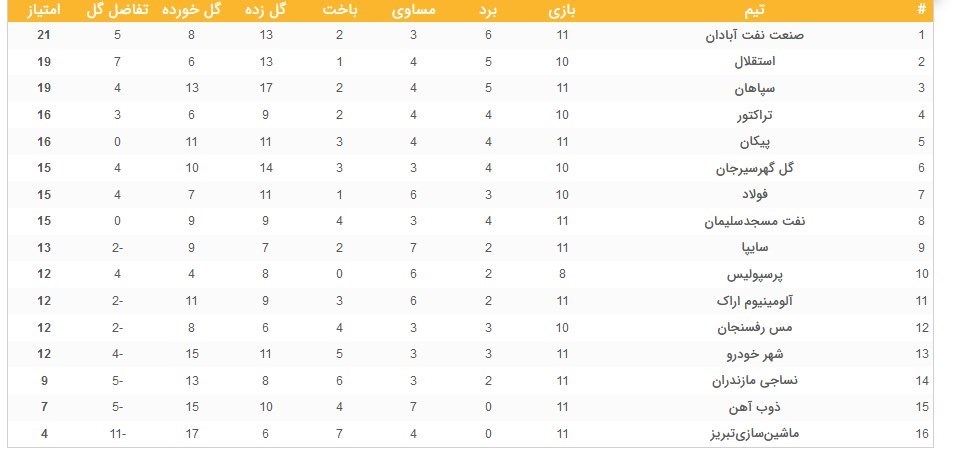954x469 pixels.
Task: Open the پرسپولیس team row
Action: click(x=774, y=274)
